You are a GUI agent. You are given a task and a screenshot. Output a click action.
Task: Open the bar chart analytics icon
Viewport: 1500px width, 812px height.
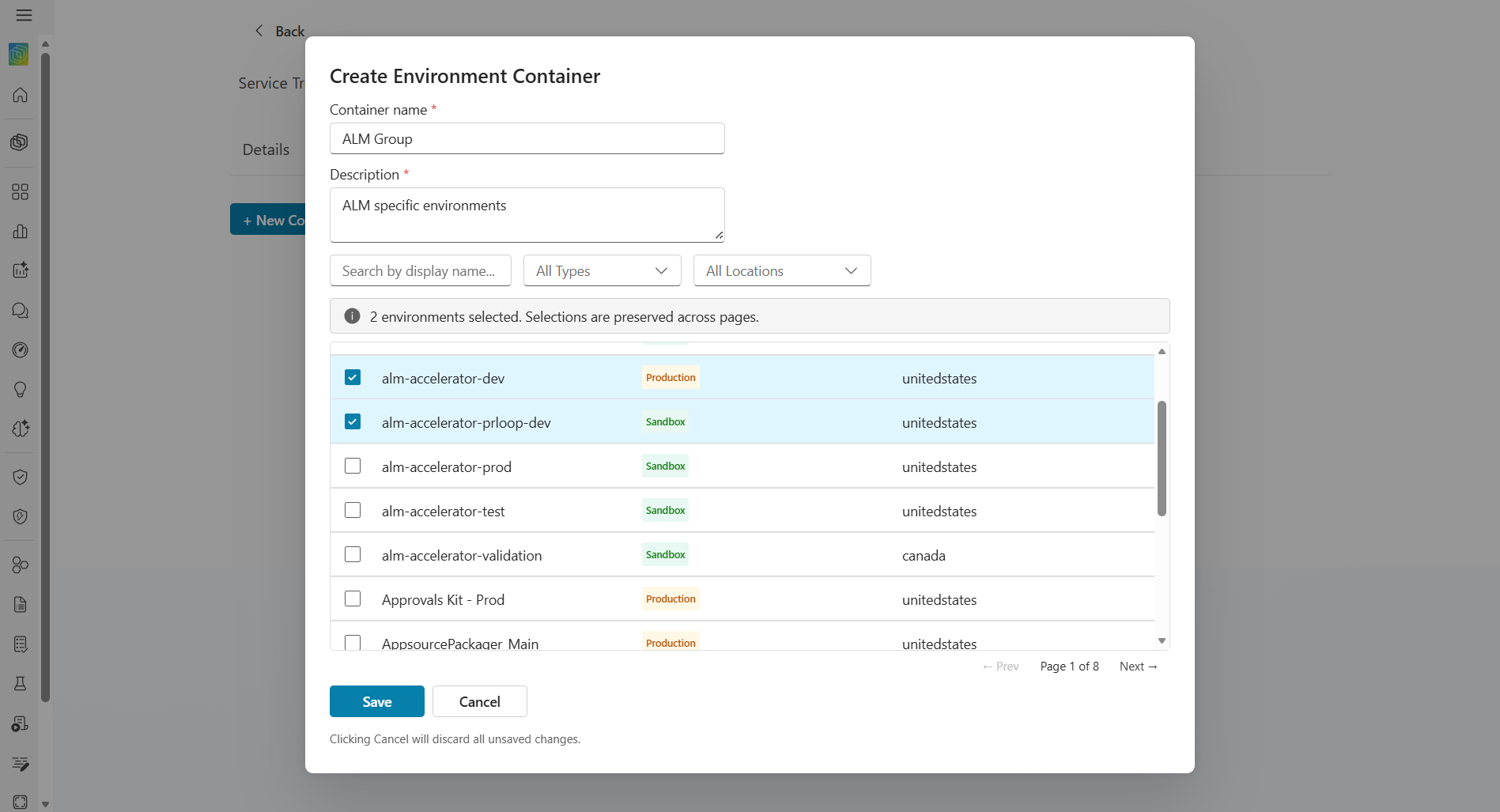(x=21, y=231)
